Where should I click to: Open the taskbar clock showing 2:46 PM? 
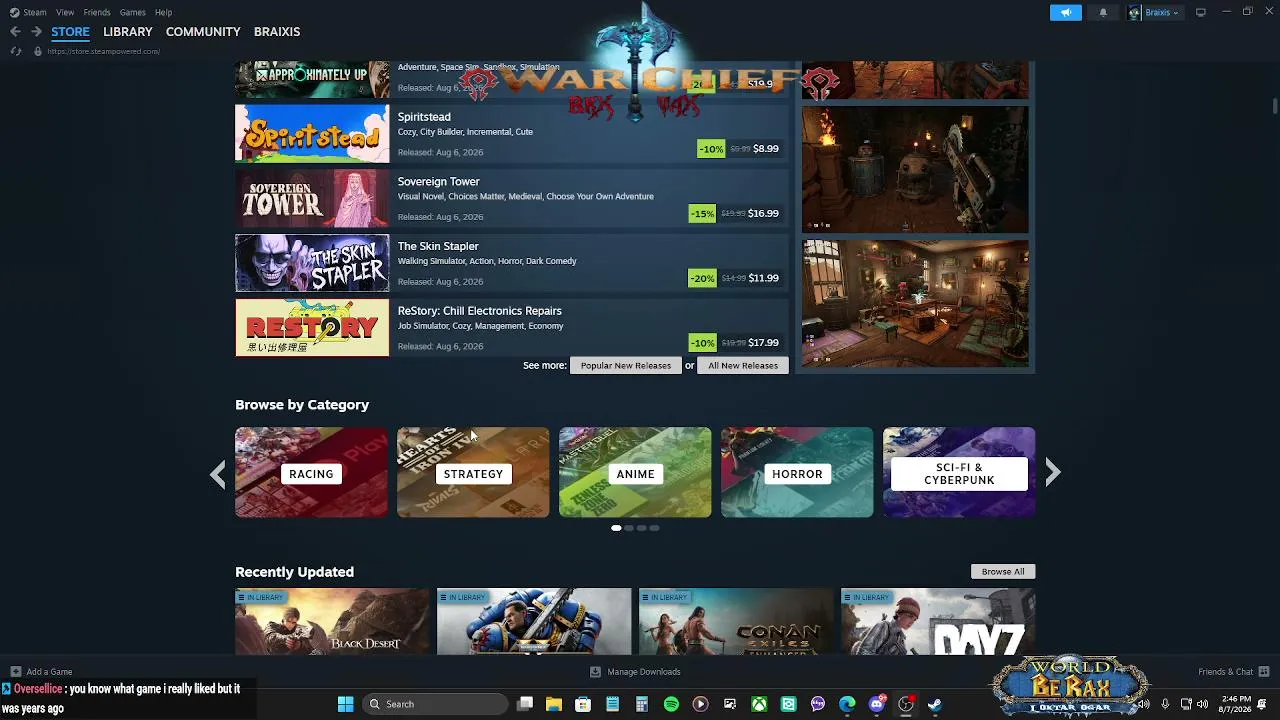pos(1235,704)
